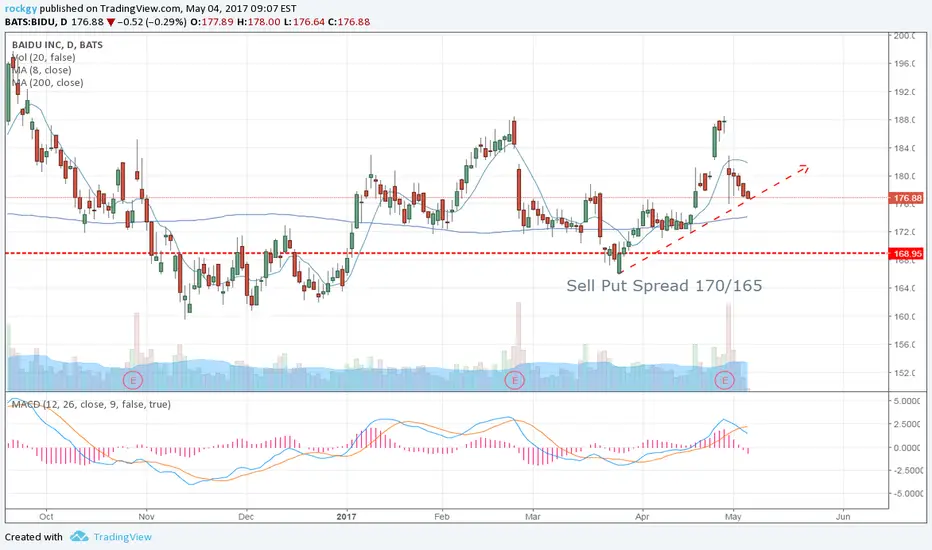Screen dimensions: 932x550
Task: Click the BATS:BIDU ticker symbol header
Action: (31, 22)
